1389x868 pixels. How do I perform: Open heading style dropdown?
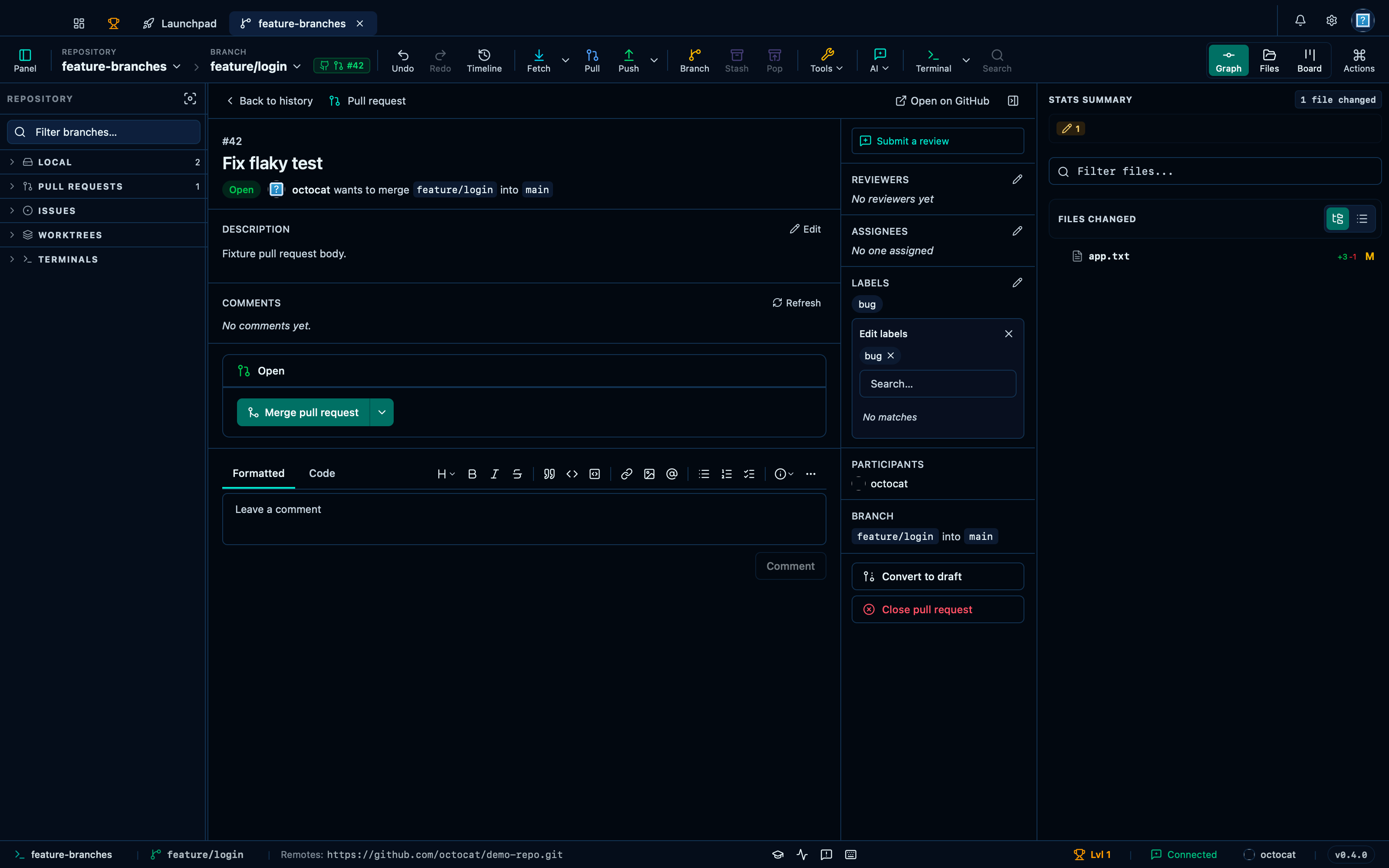(446, 474)
